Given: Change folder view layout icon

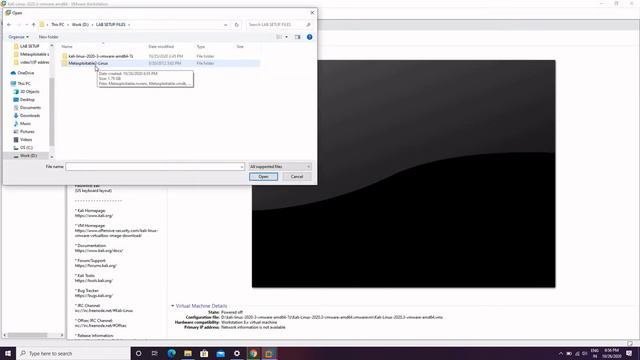Looking at the screenshot, I should [279, 37].
